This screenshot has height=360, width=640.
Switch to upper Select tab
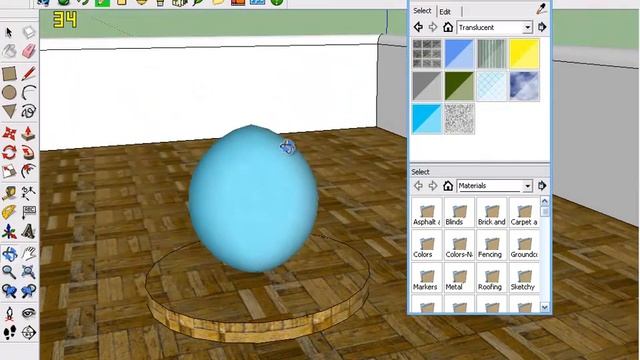click(x=422, y=11)
